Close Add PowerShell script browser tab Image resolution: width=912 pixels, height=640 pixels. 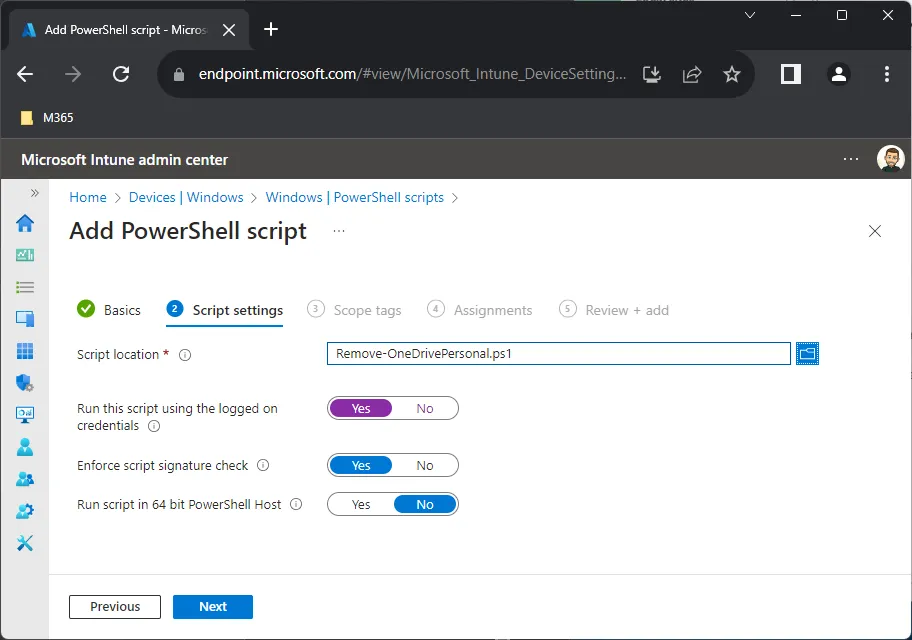229,30
